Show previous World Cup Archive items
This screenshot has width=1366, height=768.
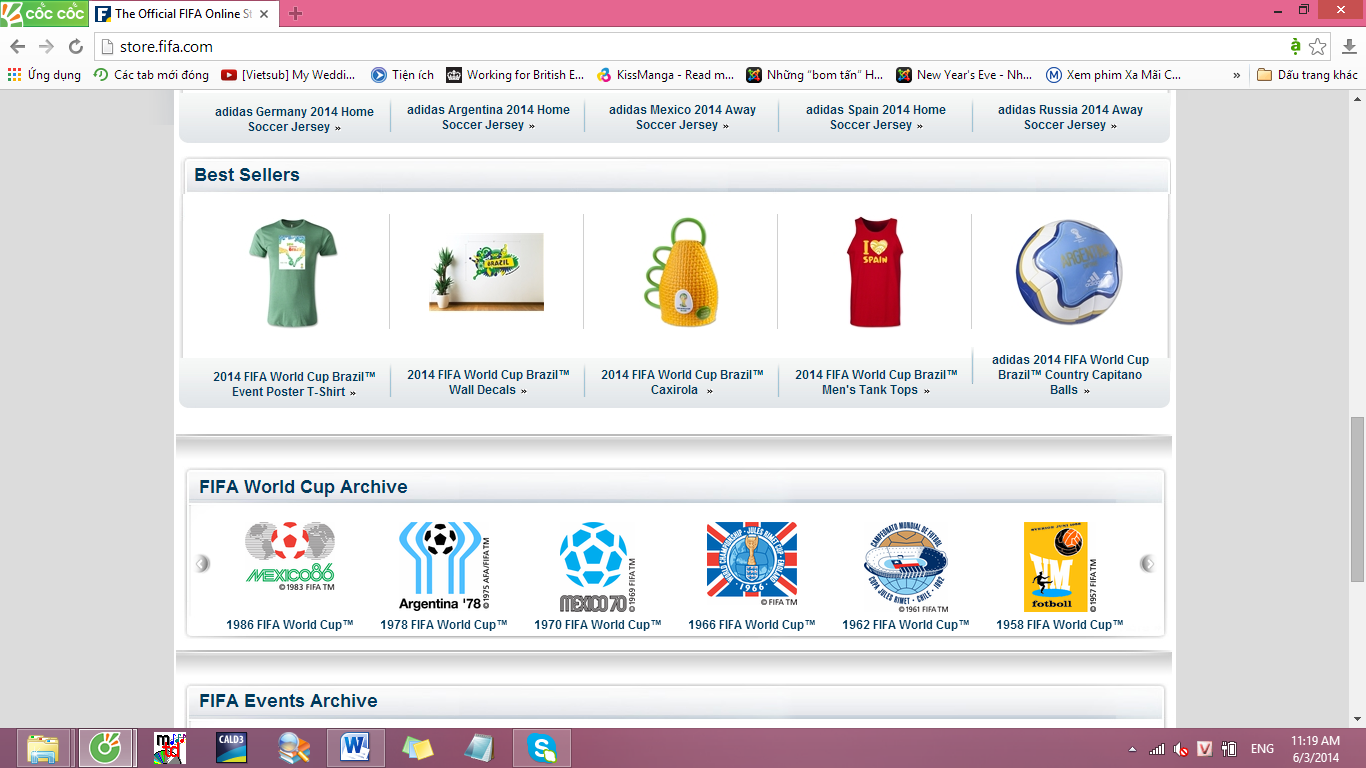[x=202, y=564]
